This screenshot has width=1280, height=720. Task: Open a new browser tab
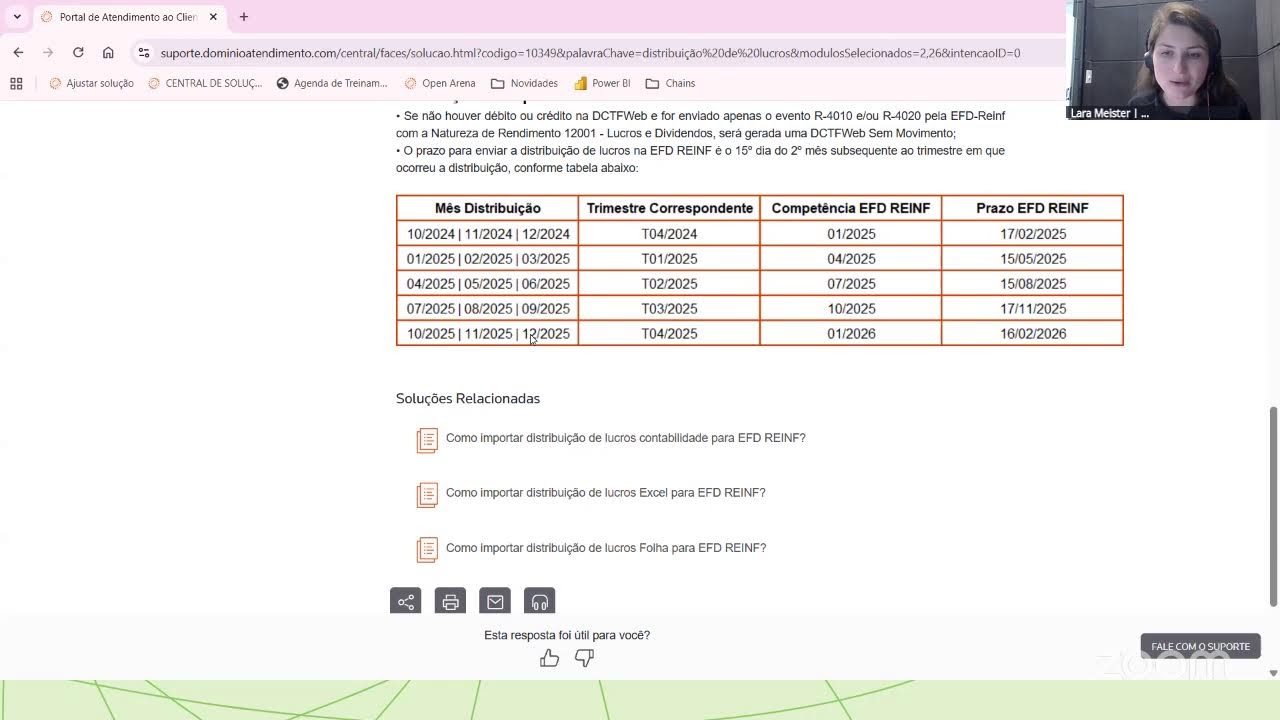click(243, 17)
